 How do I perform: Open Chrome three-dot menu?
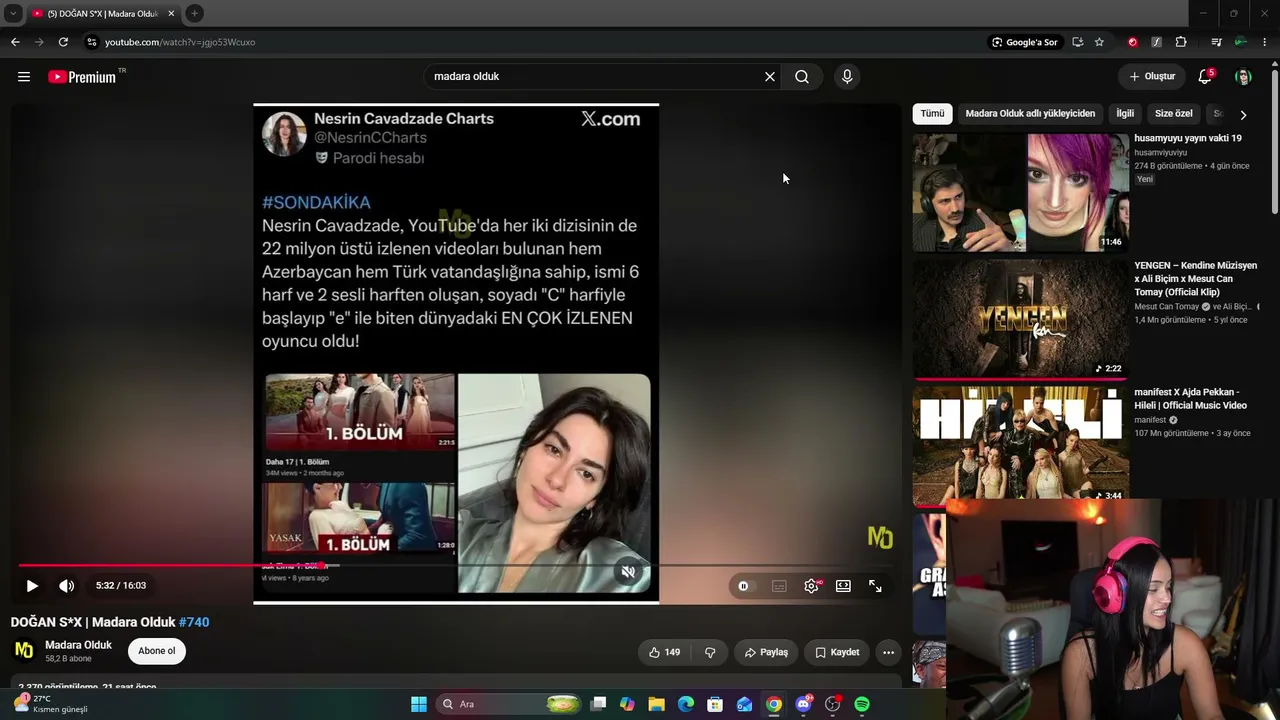(1264, 42)
